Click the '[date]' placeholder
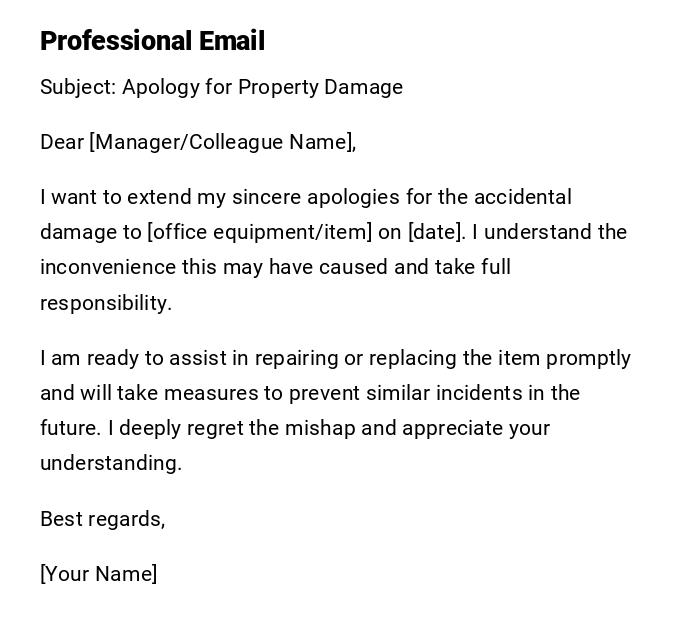This screenshot has height=636, width=700. (435, 232)
